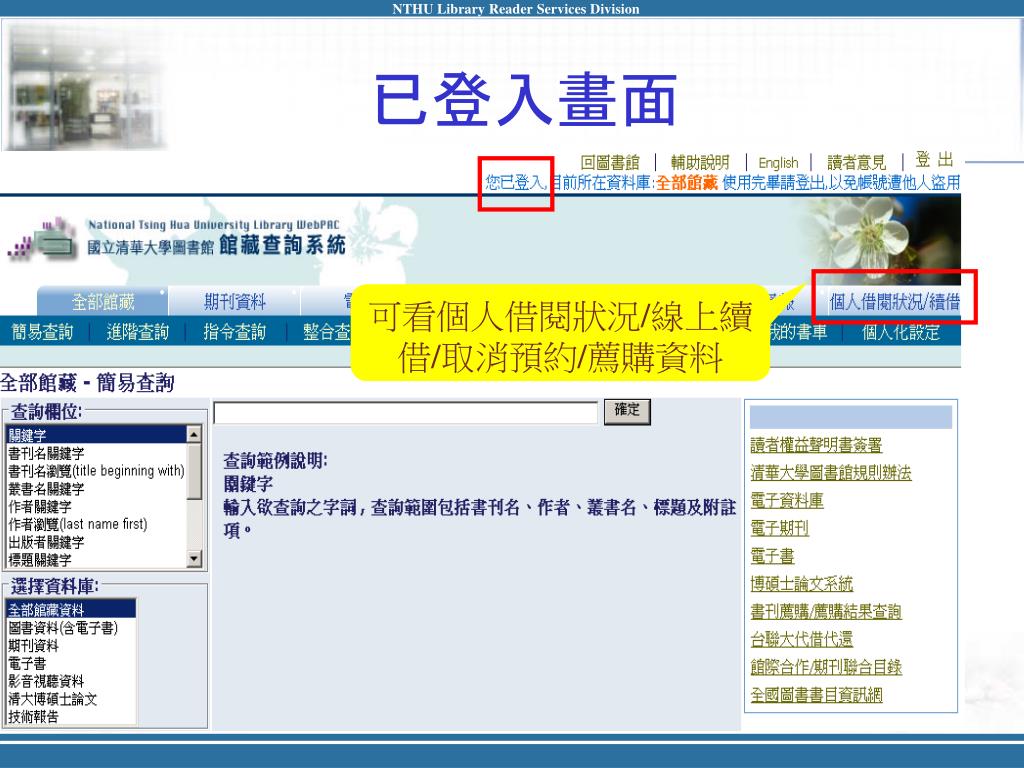Open 全國圖書書目資訊網 link
This screenshot has width=1024, height=768.
point(816,695)
